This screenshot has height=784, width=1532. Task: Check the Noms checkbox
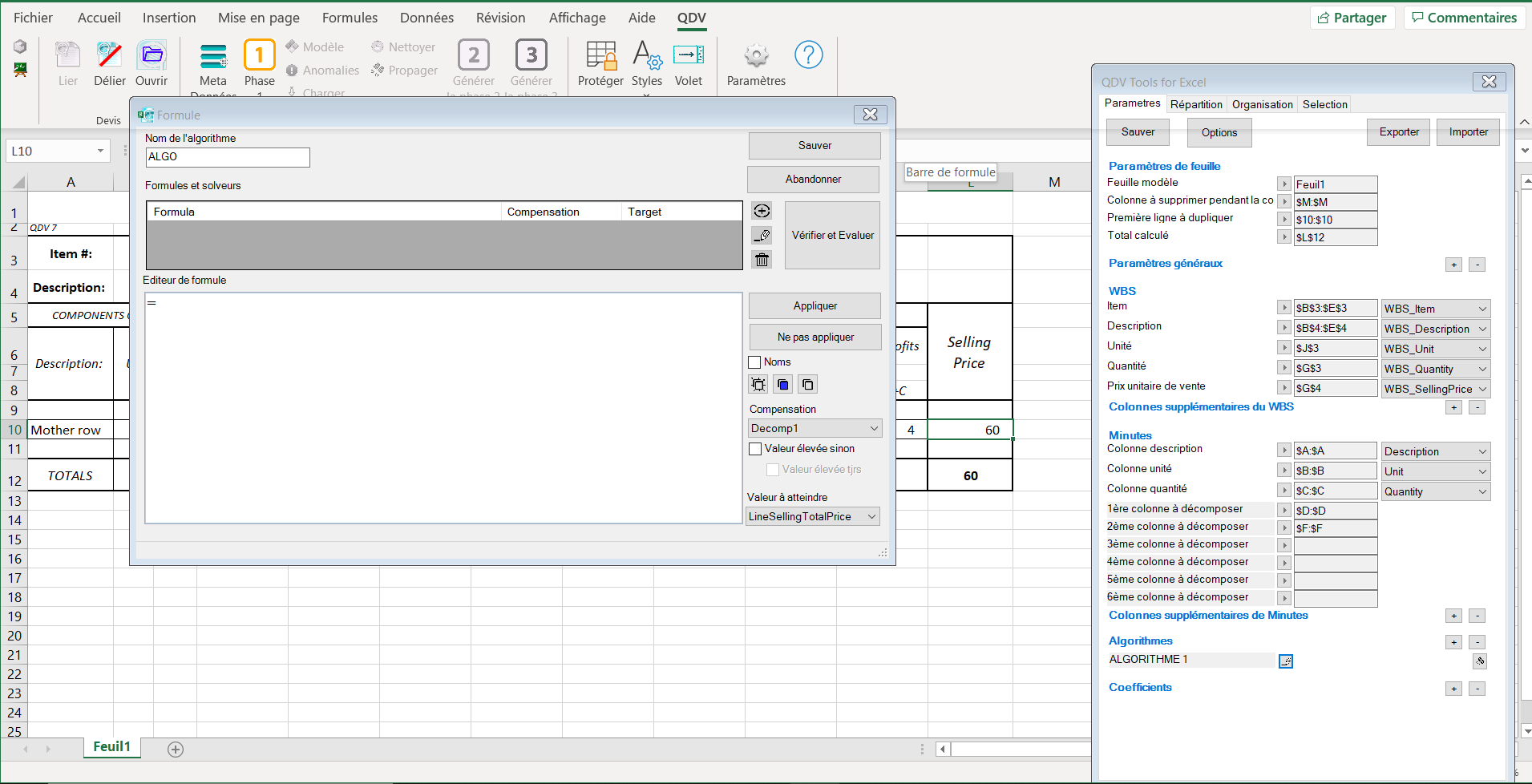click(754, 362)
